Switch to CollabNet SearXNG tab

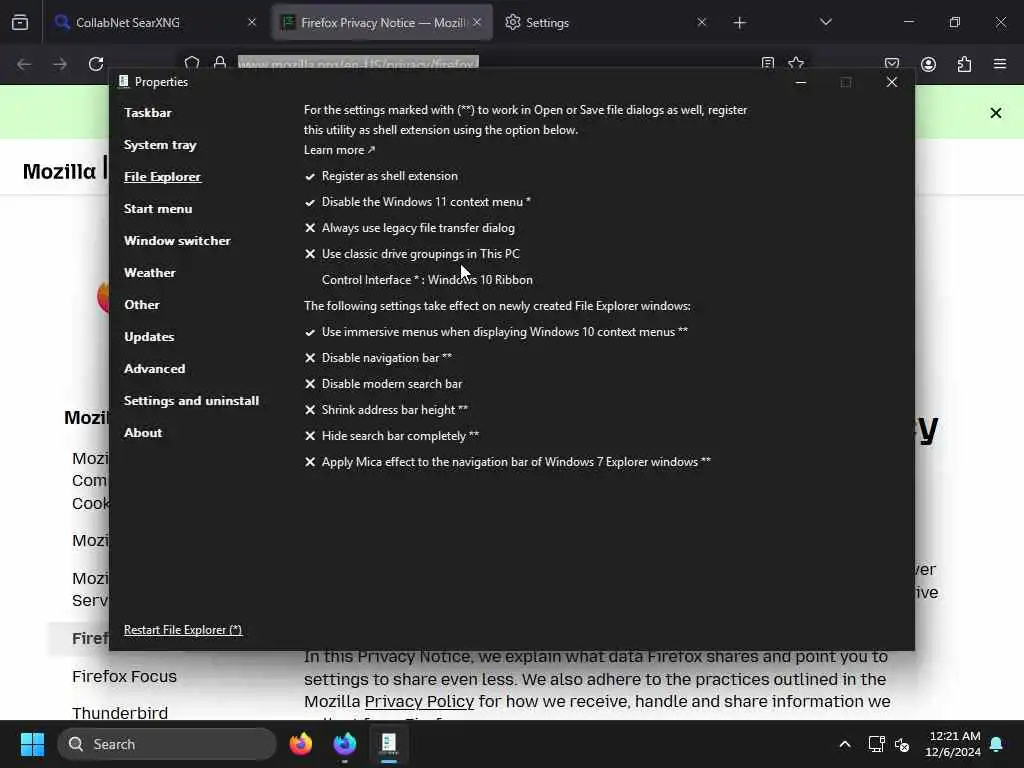155,22
